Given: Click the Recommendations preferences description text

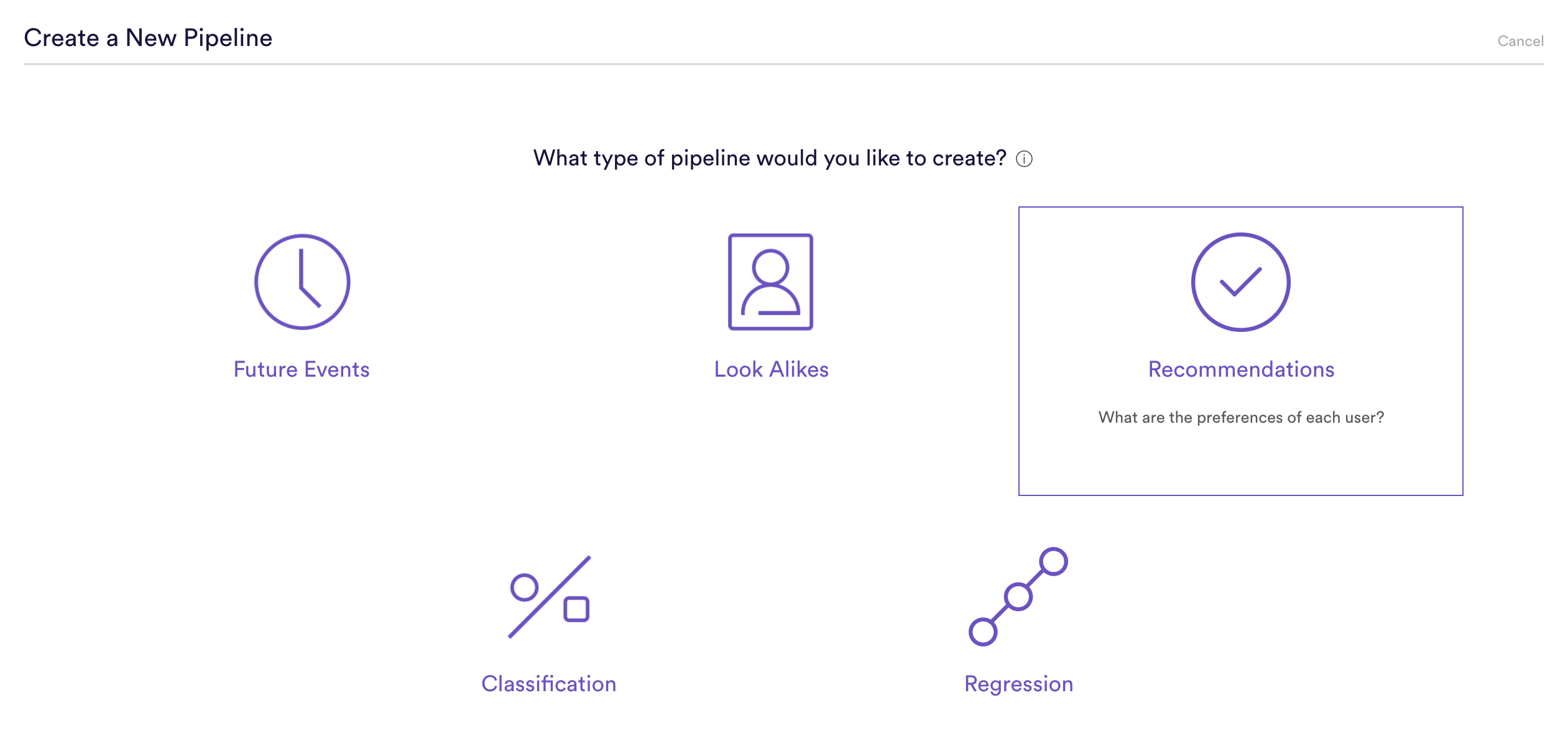Looking at the screenshot, I should (x=1241, y=417).
